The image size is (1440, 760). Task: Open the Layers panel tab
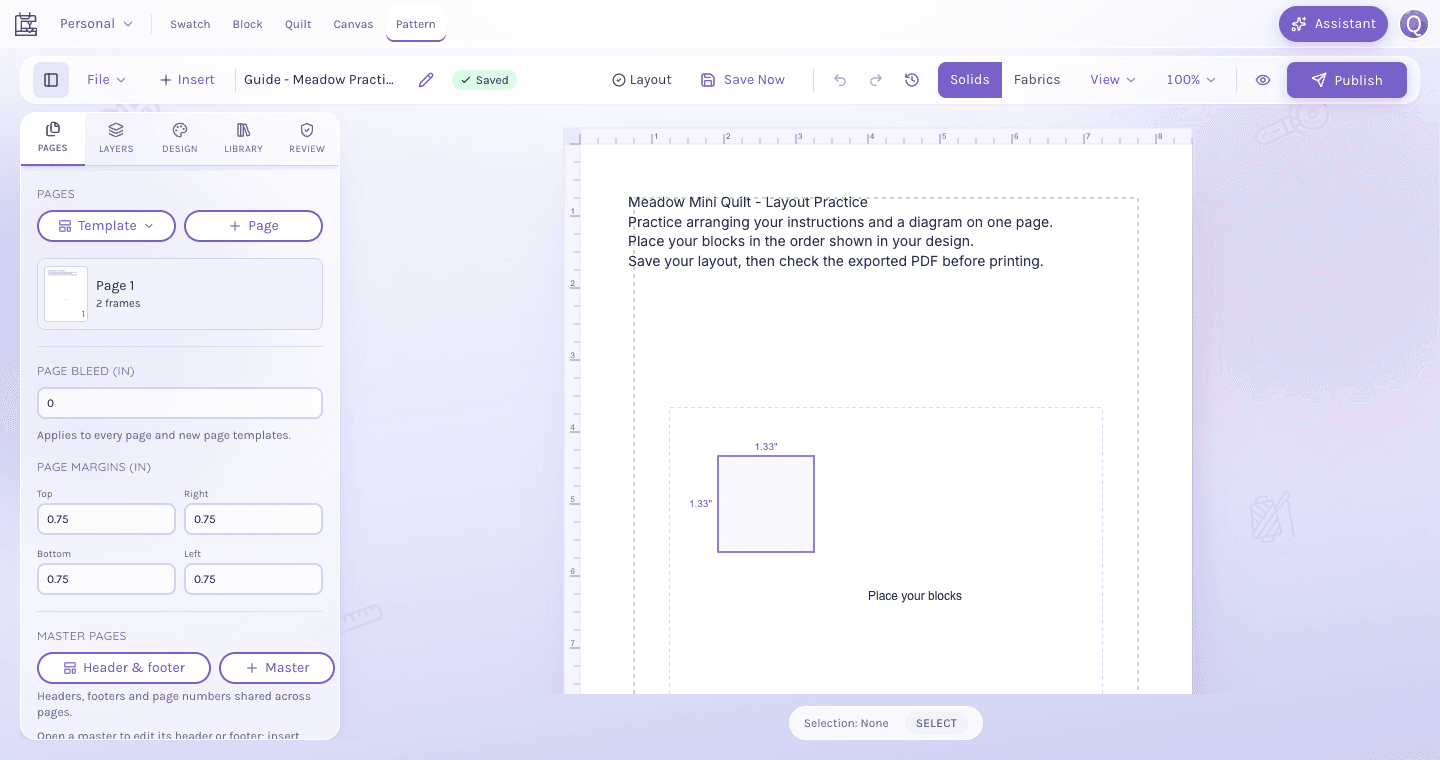(116, 138)
